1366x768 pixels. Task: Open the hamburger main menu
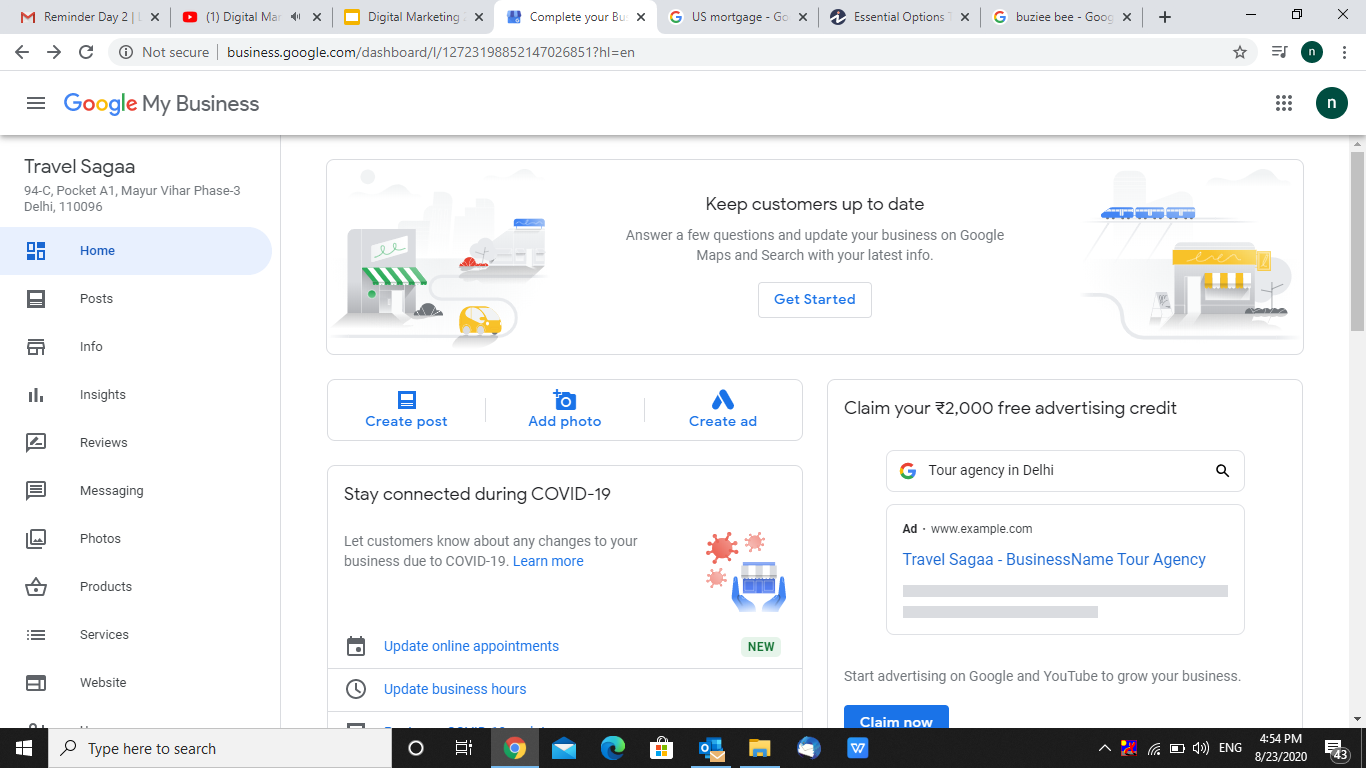pyautogui.click(x=36, y=103)
